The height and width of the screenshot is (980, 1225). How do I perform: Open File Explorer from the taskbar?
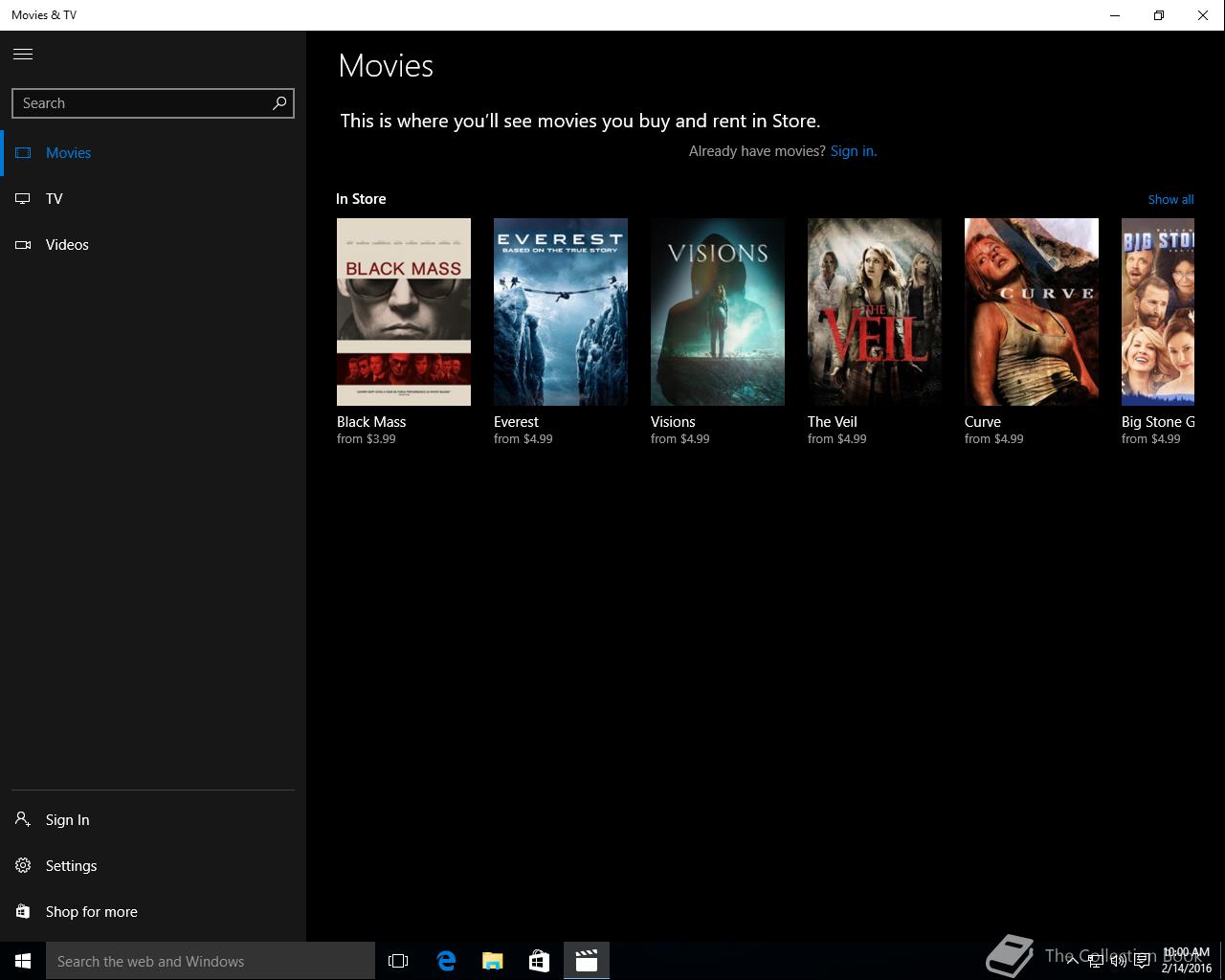(493, 961)
